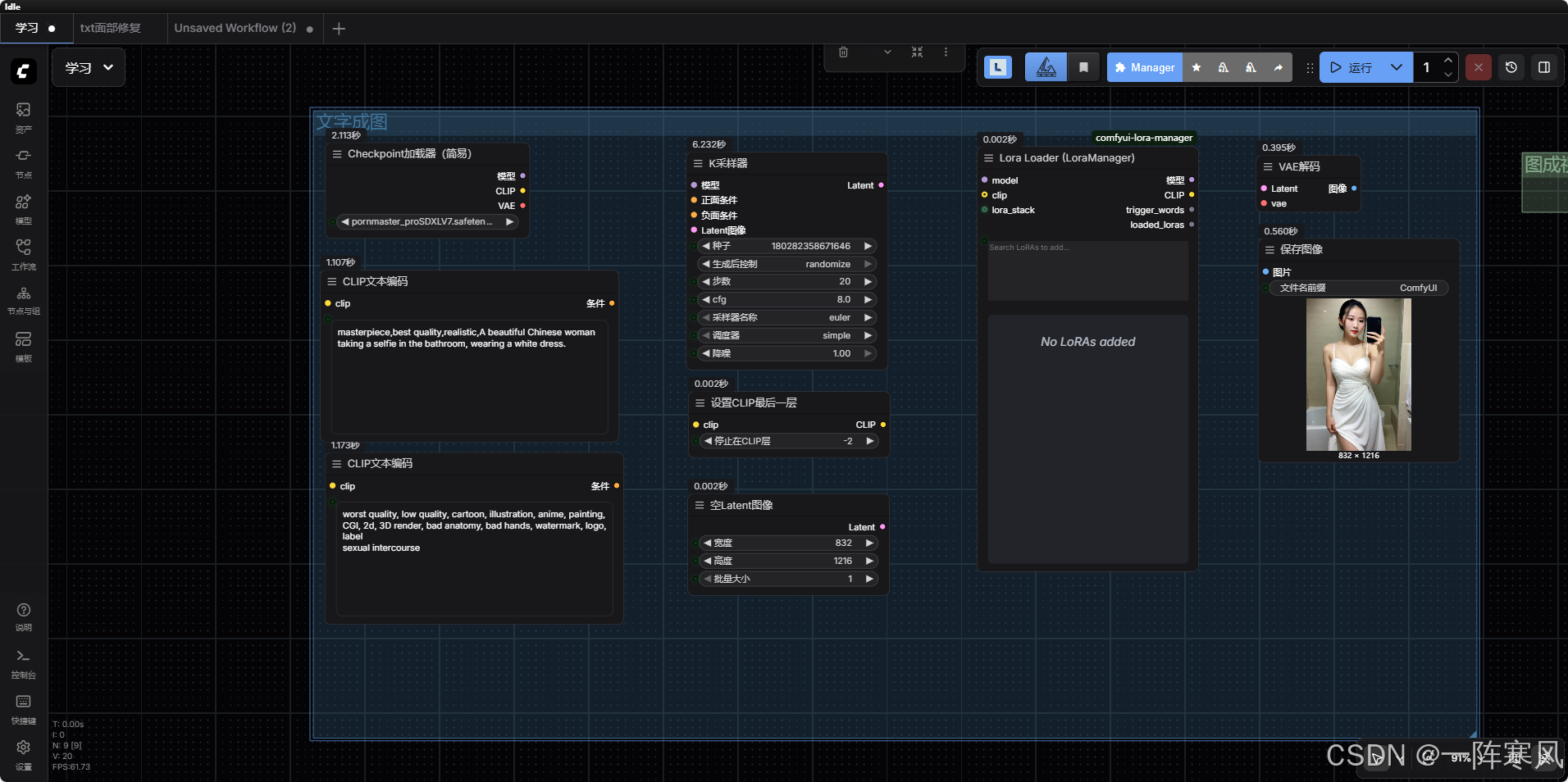The image size is (1568, 782).
Task: Click the toolbar drag handle dots
Action: point(1309,67)
